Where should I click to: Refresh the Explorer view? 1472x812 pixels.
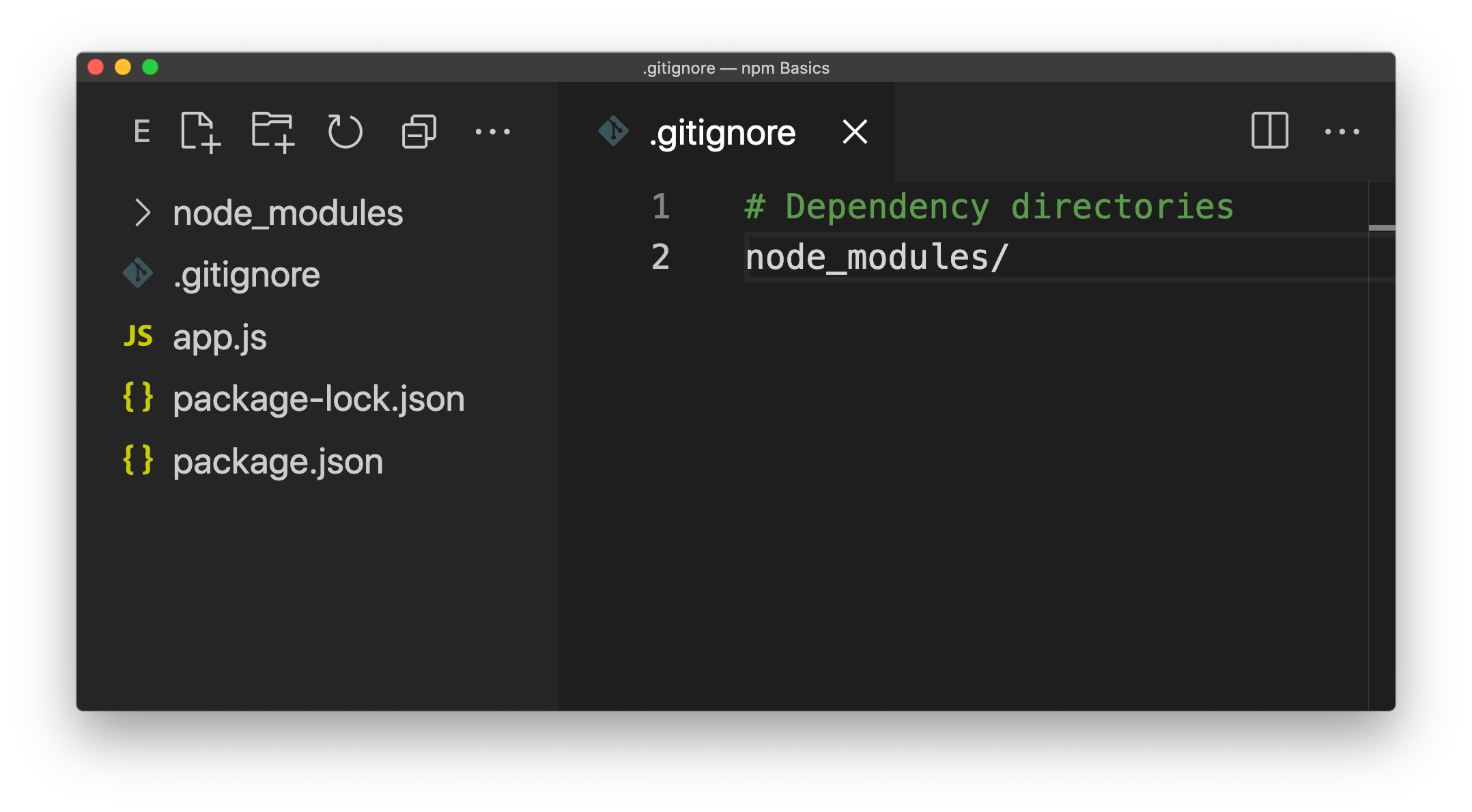point(345,132)
